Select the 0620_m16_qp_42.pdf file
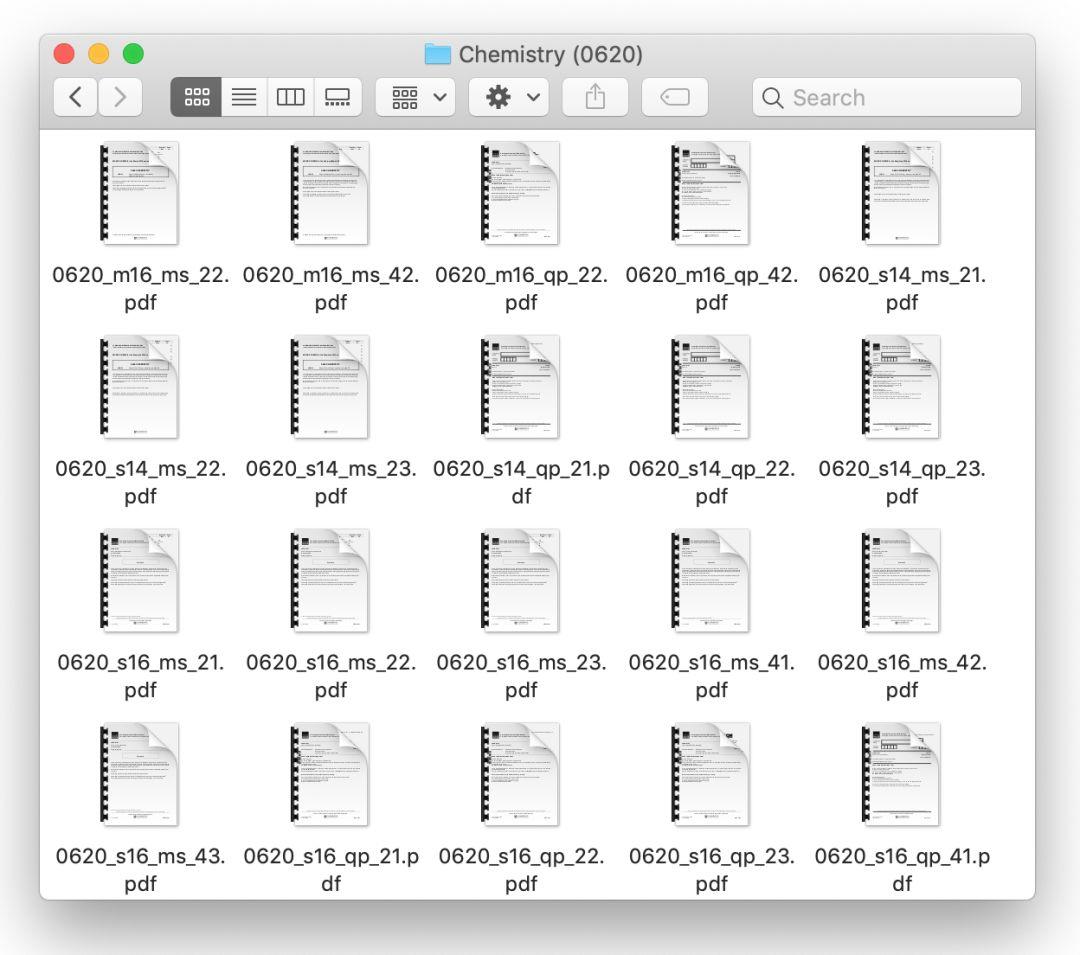The height and width of the screenshot is (955, 1080). [711, 193]
